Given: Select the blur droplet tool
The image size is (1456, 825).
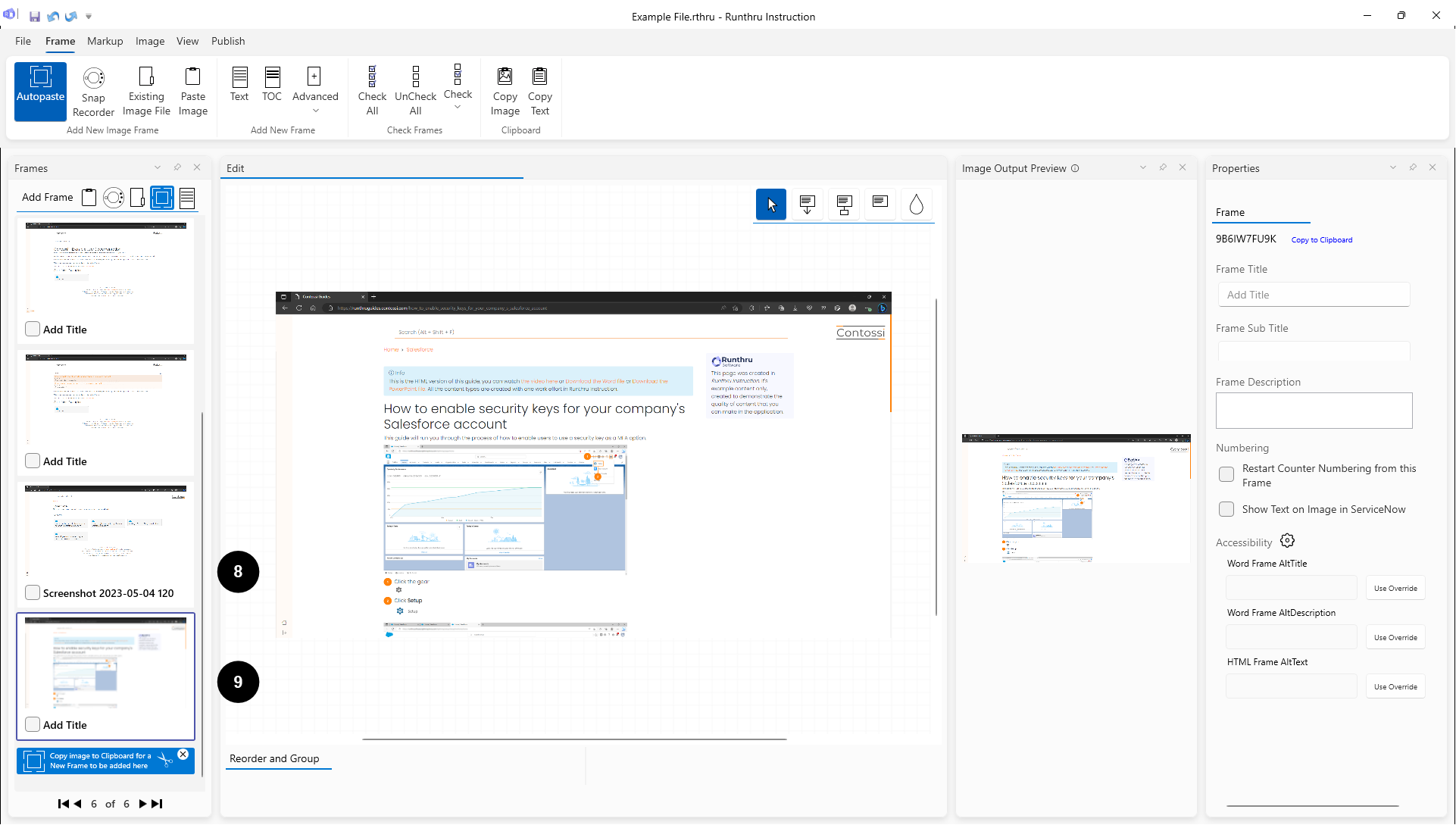Looking at the screenshot, I should [x=916, y=205].
